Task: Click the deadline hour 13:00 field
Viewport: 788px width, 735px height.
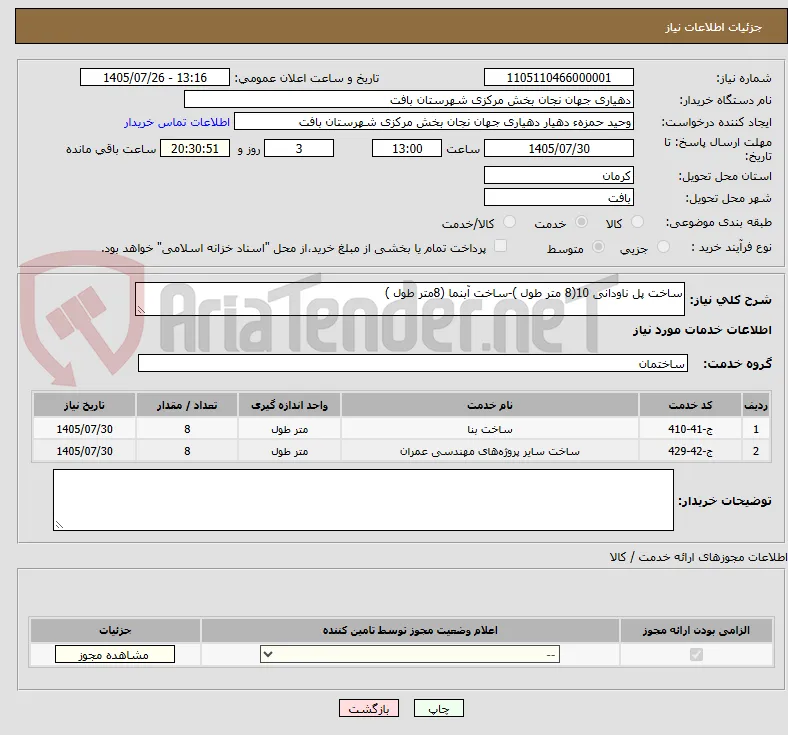Action: tap(407, 148)
